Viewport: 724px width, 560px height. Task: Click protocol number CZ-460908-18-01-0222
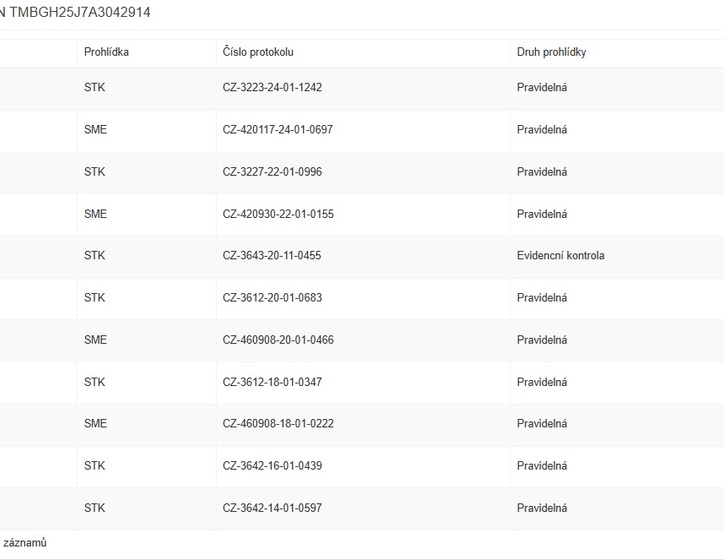tap(278, 424)
